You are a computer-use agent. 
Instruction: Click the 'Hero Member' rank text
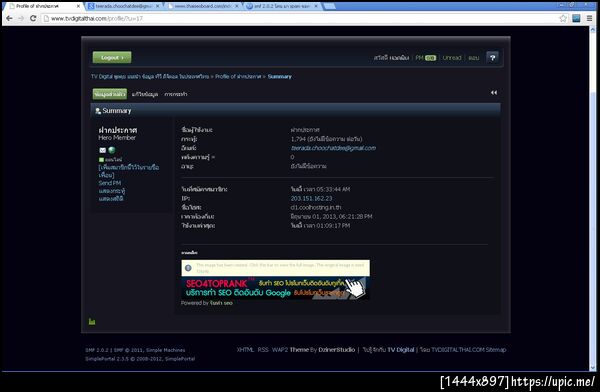[x=117, y=137]
